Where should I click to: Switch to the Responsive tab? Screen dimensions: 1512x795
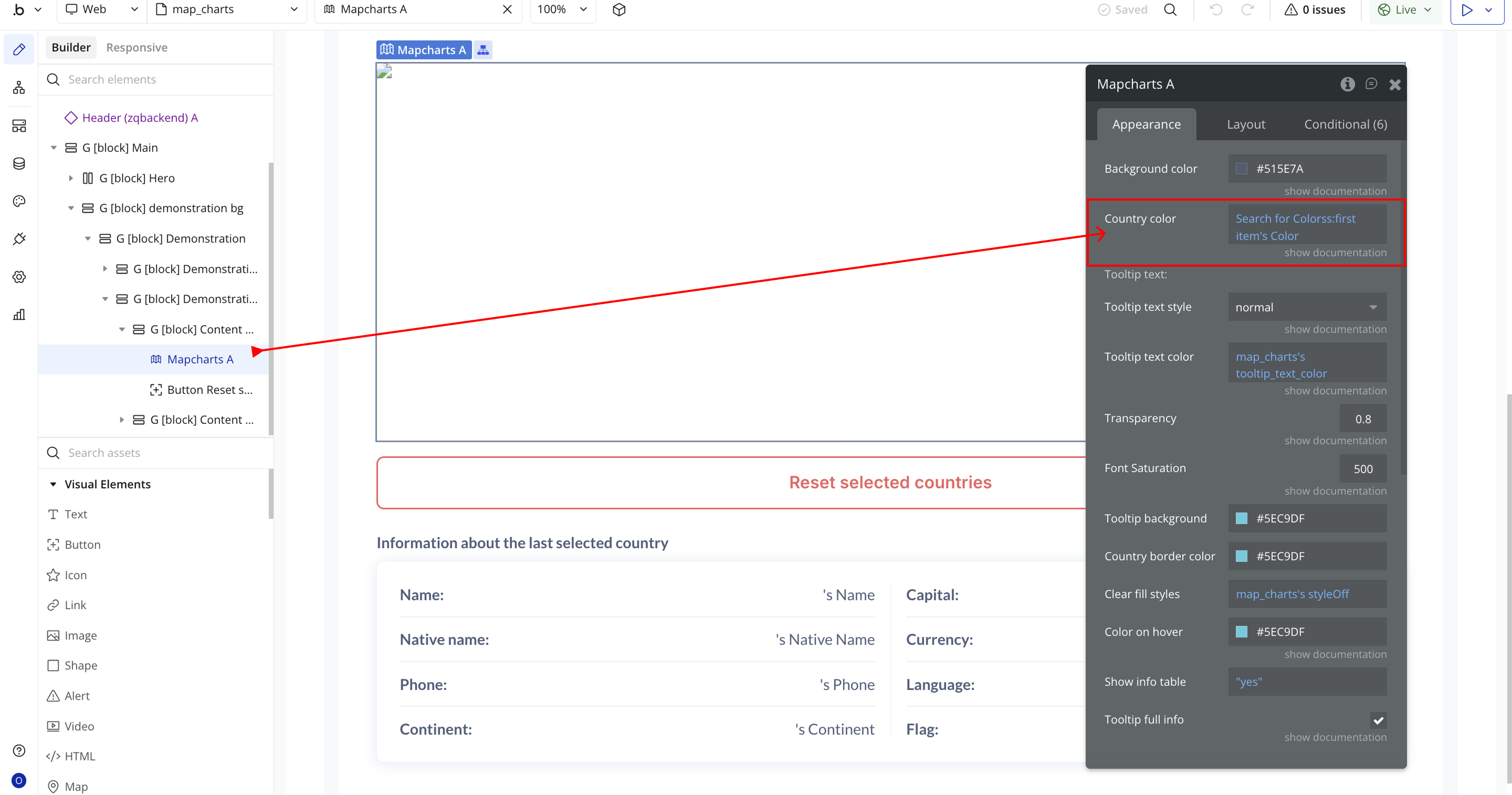tap(136, 48)
